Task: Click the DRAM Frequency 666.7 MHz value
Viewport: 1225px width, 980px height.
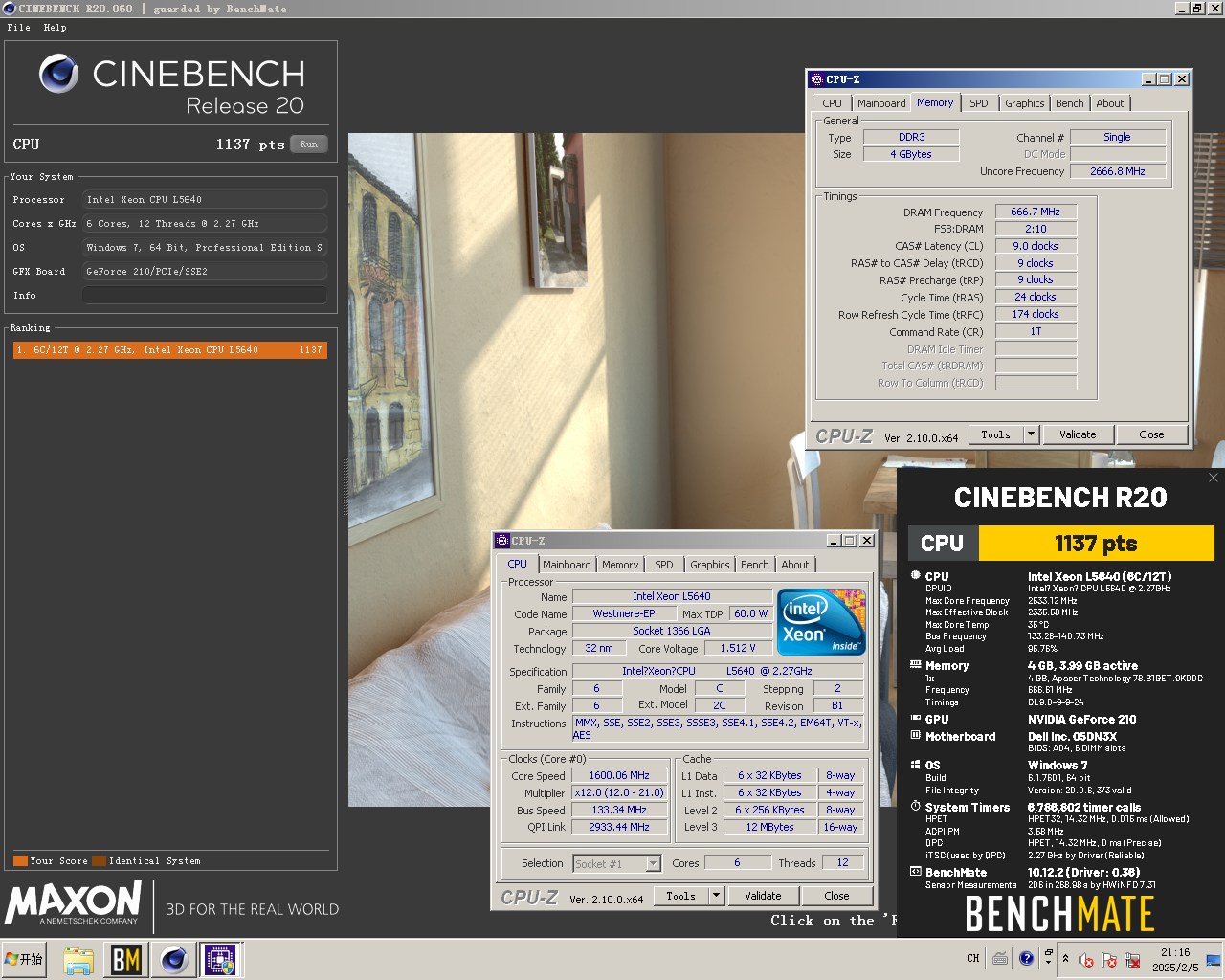Action: [x=1036, y=212]
